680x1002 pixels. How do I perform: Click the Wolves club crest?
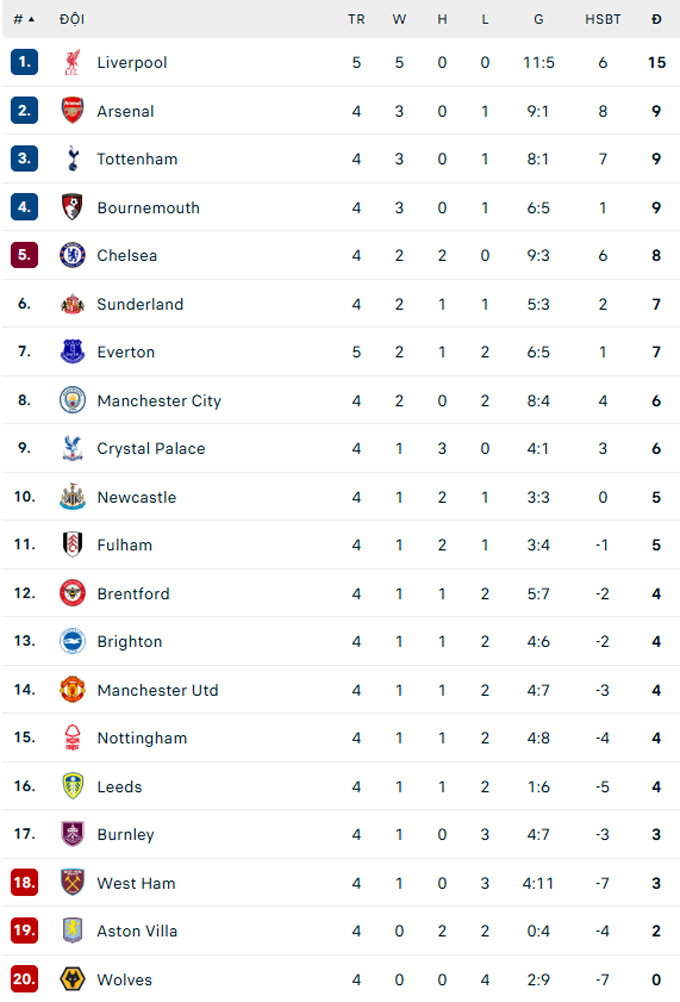(72, 979)
